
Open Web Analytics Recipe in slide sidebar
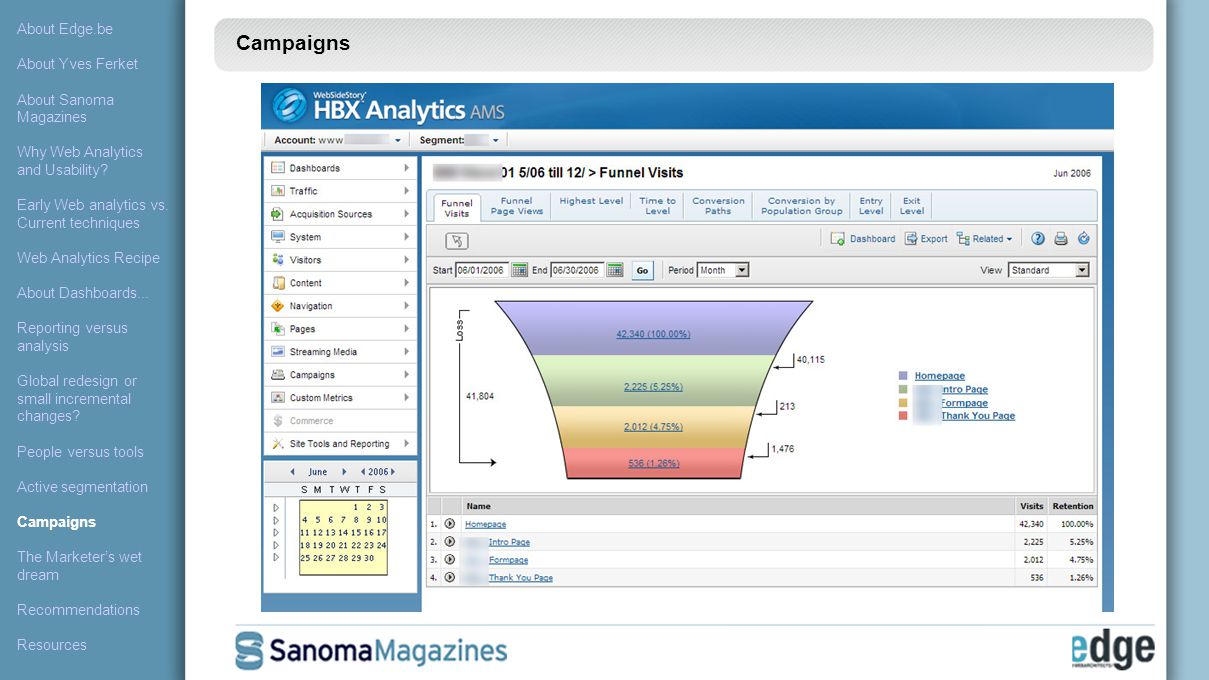88,258
